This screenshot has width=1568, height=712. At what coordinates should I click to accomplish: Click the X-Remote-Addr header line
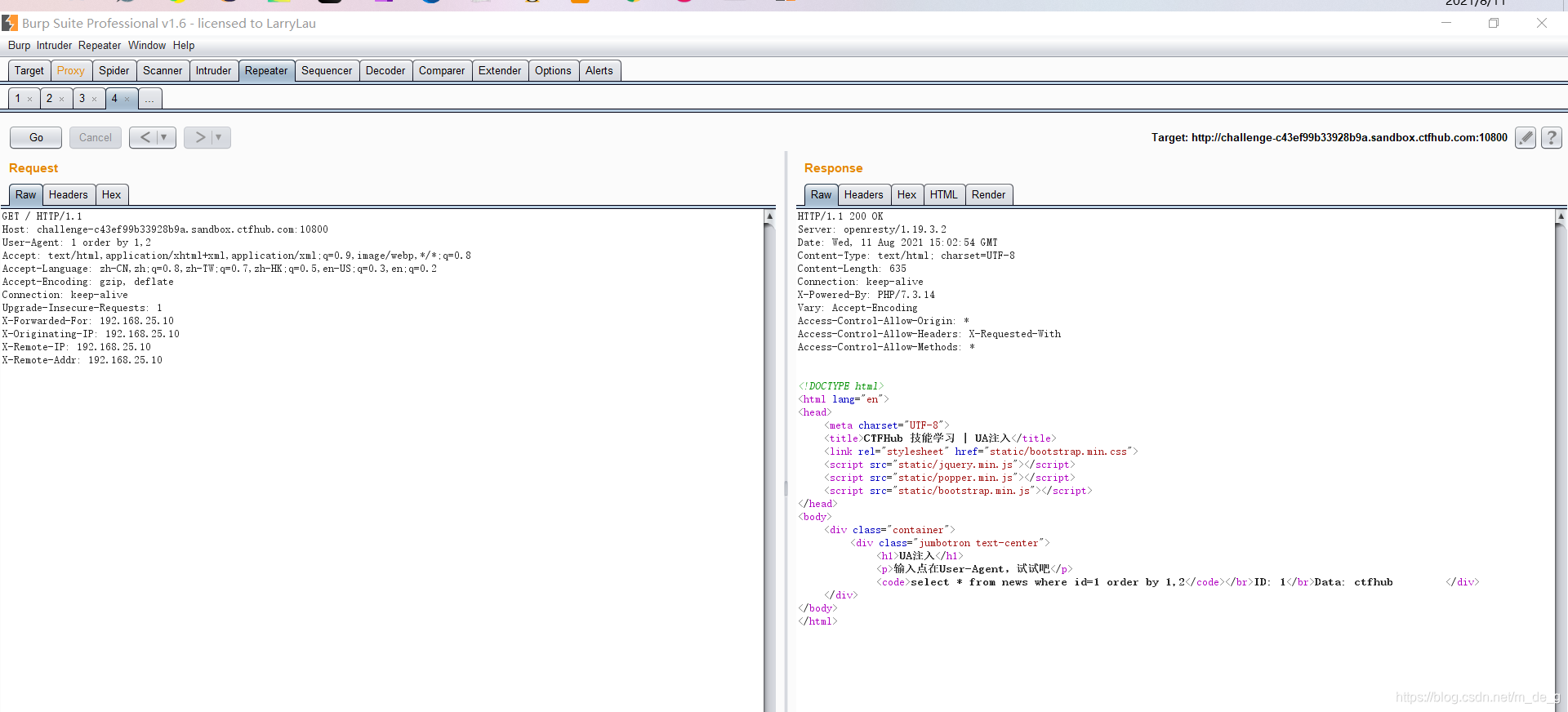coord(82,360)
